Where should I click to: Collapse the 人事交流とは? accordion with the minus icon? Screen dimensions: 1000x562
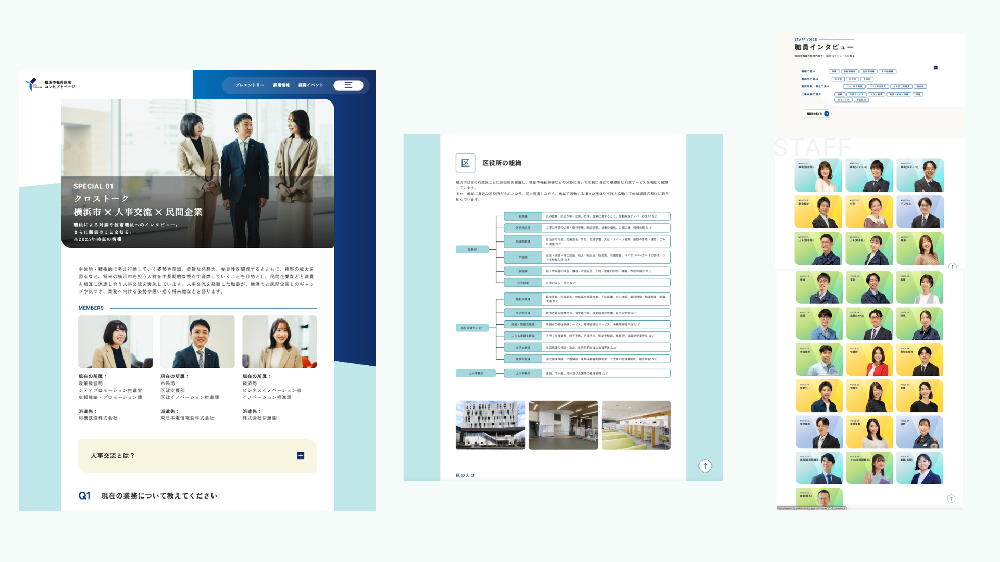300,456
